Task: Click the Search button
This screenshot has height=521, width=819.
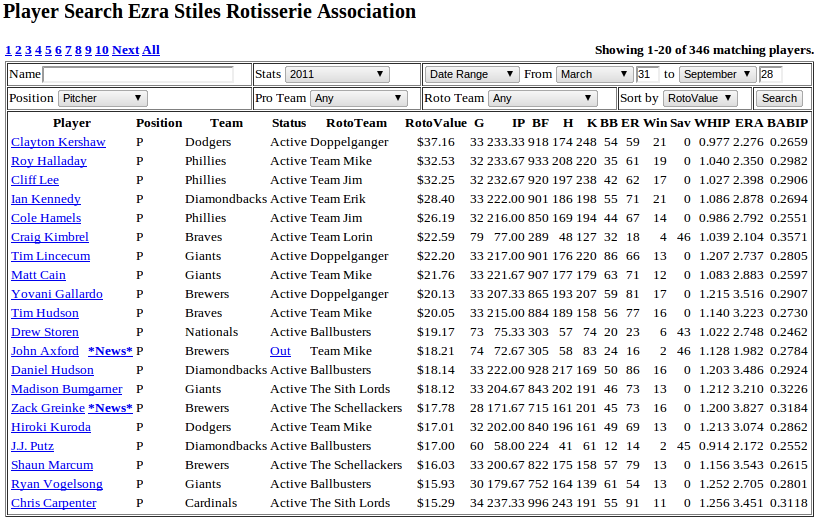Action: tap(779, 98)
